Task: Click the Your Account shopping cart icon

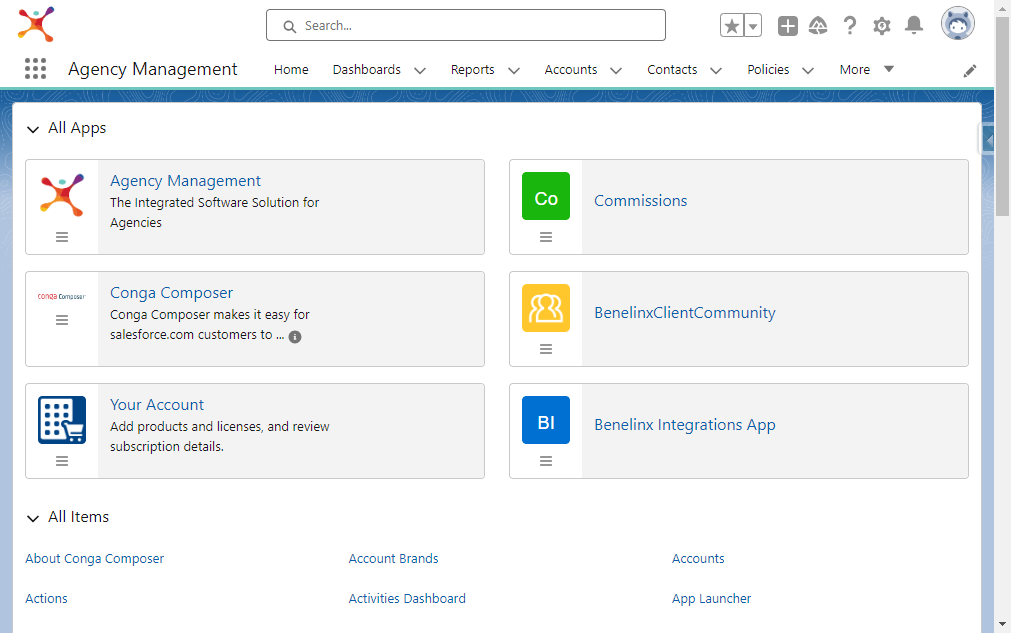Action: (62, 420)
